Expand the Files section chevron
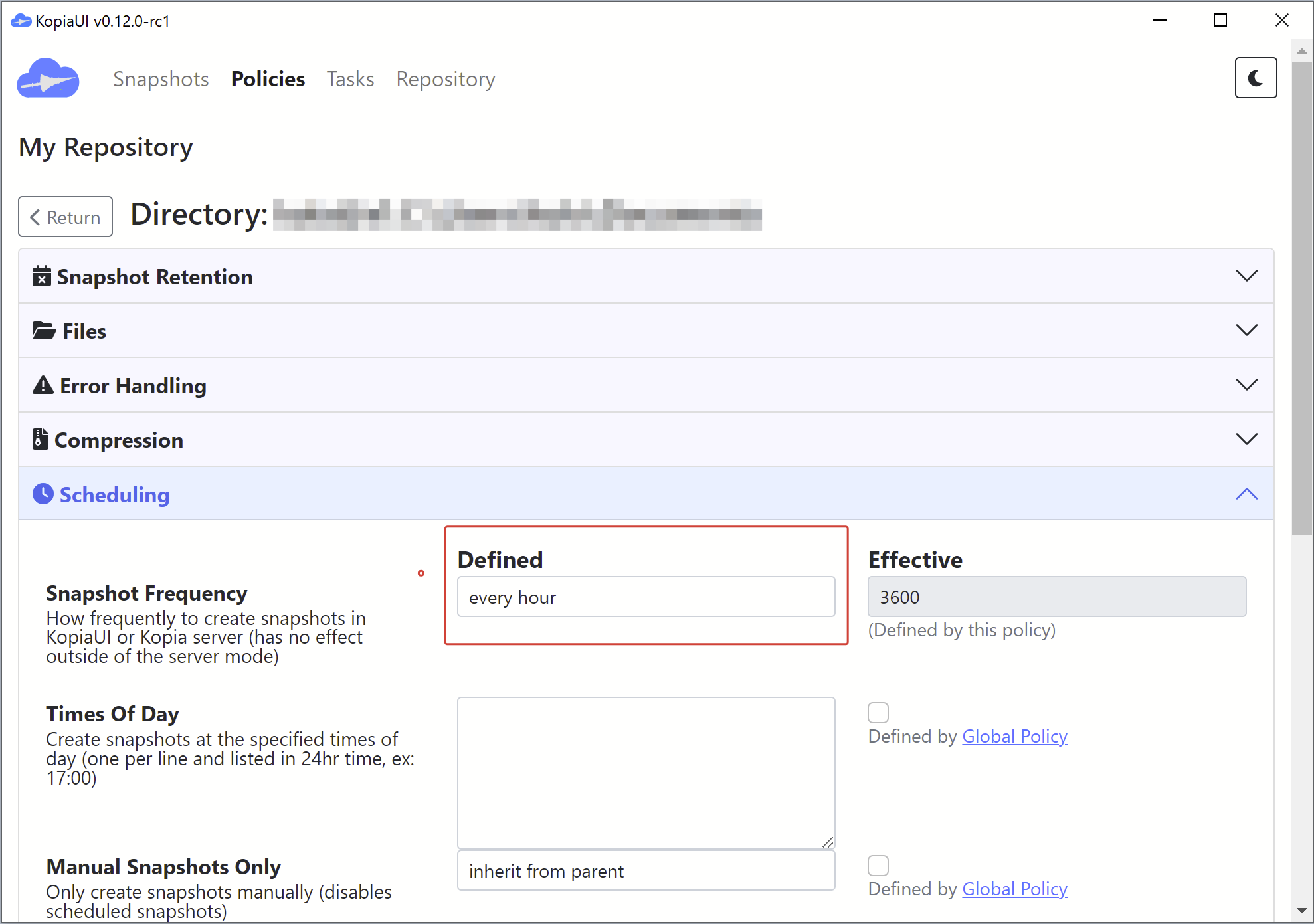 point(1246,330)
